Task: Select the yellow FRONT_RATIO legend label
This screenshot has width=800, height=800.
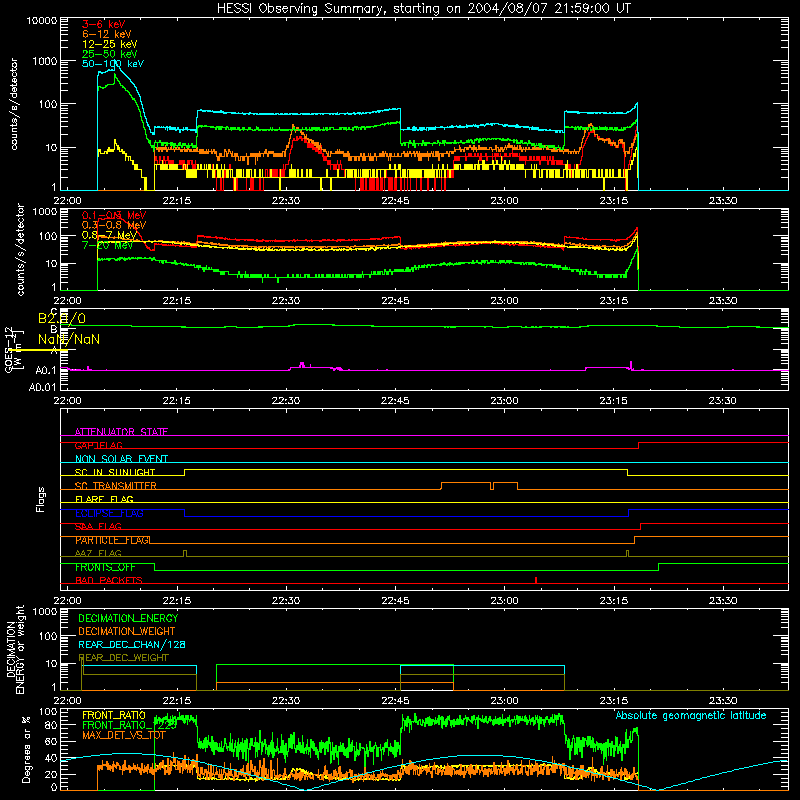Action: (x=114, y=715)
